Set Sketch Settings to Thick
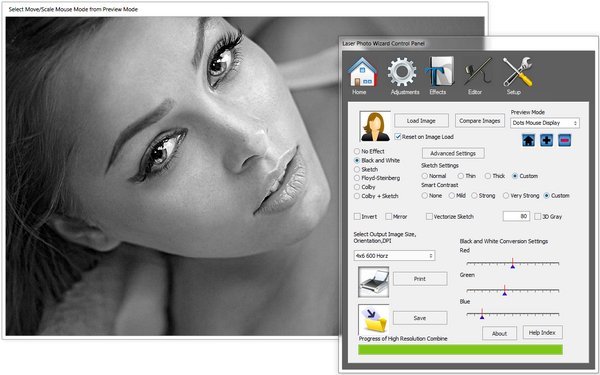This screenshot has height=375, width=600. click(495, 176)
